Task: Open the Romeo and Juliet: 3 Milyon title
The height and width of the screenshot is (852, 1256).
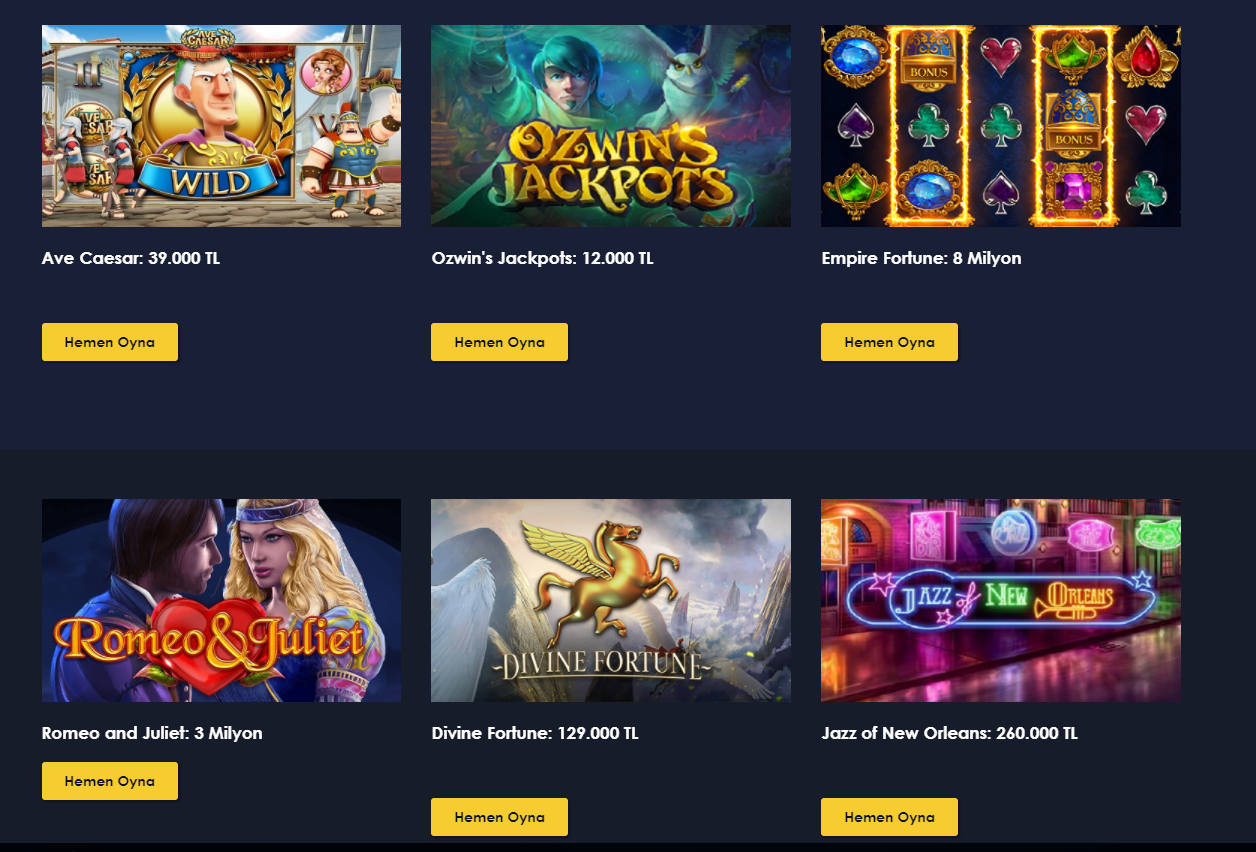Action: tap(152, 733)
